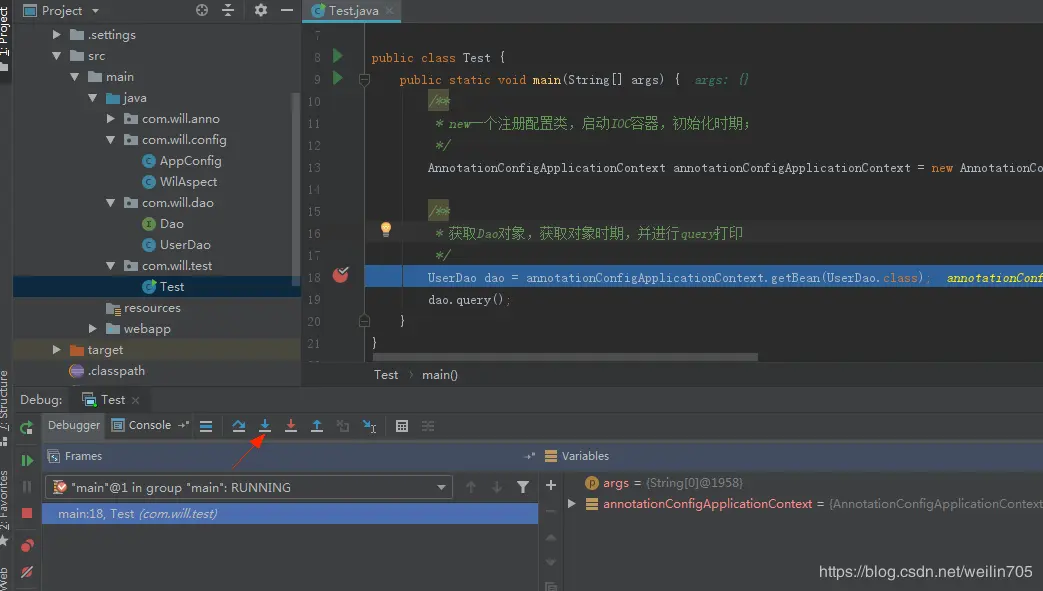Collapse the com.will.test package
Image resolution: width=1043 pixels, height=591 pixels.
click(x=110, y=266)
